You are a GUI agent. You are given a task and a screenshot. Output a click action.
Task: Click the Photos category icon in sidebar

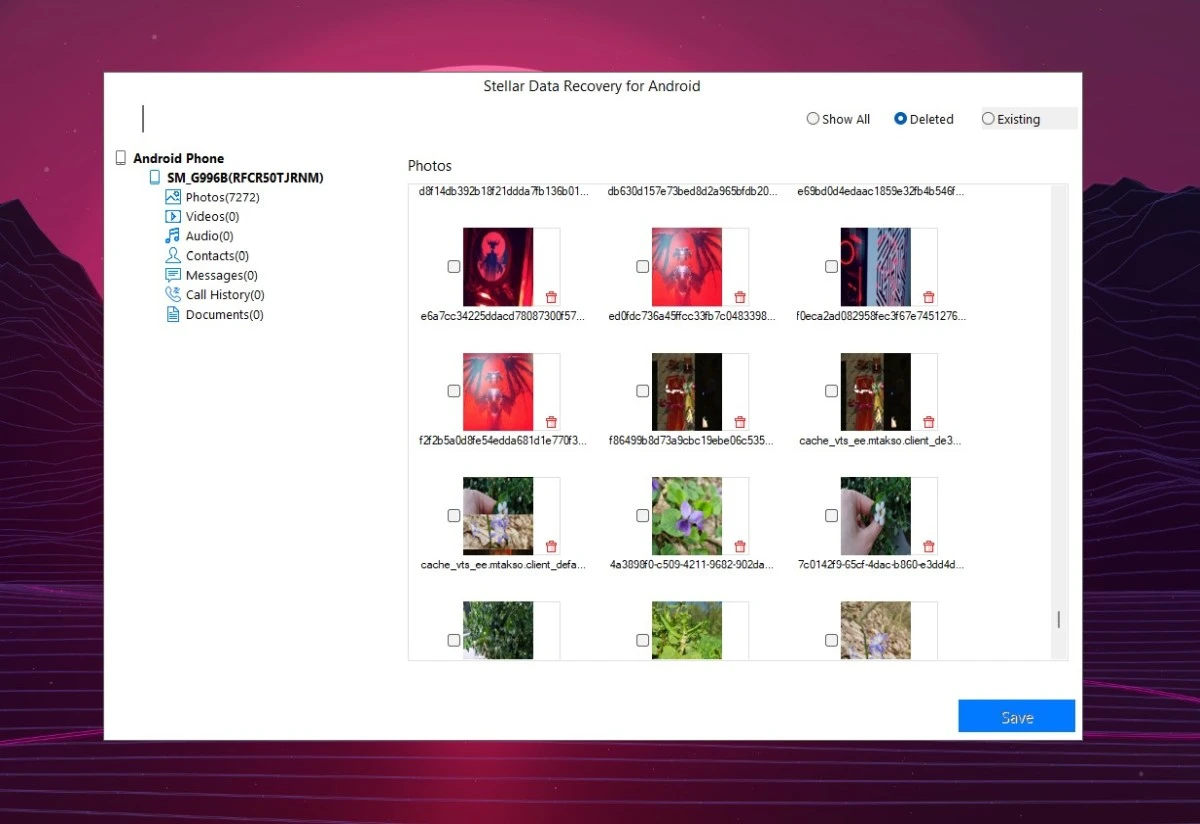[173, 197]
